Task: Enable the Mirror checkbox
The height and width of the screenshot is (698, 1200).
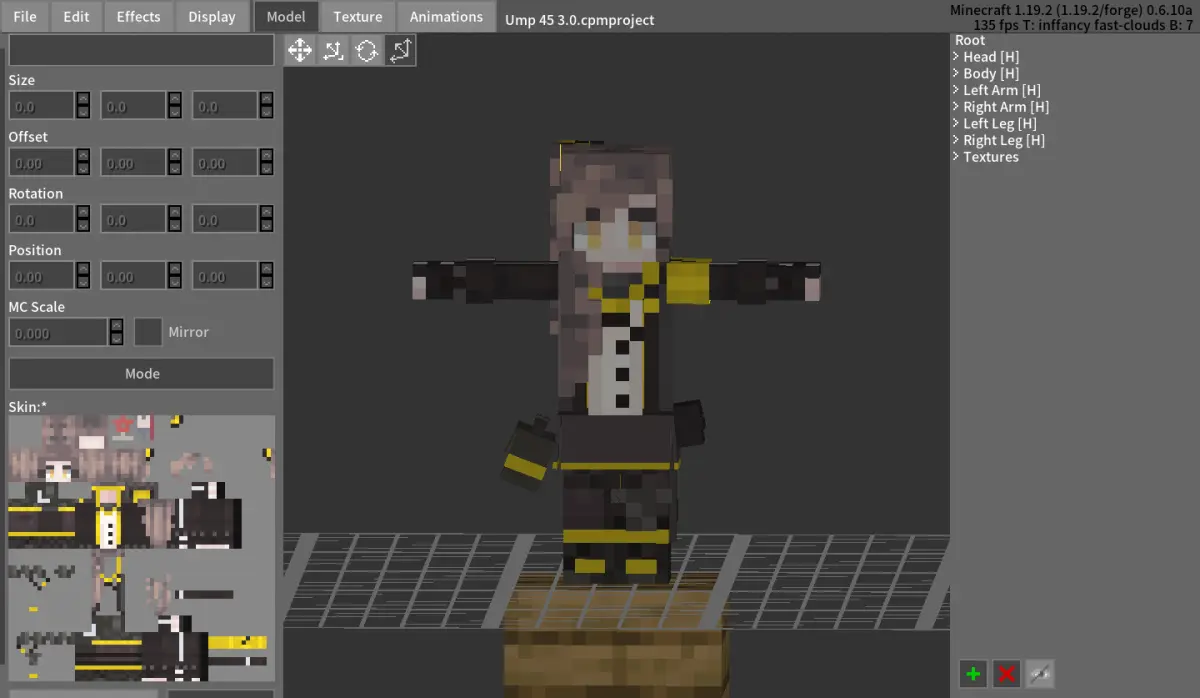Action: coord(148,332)
